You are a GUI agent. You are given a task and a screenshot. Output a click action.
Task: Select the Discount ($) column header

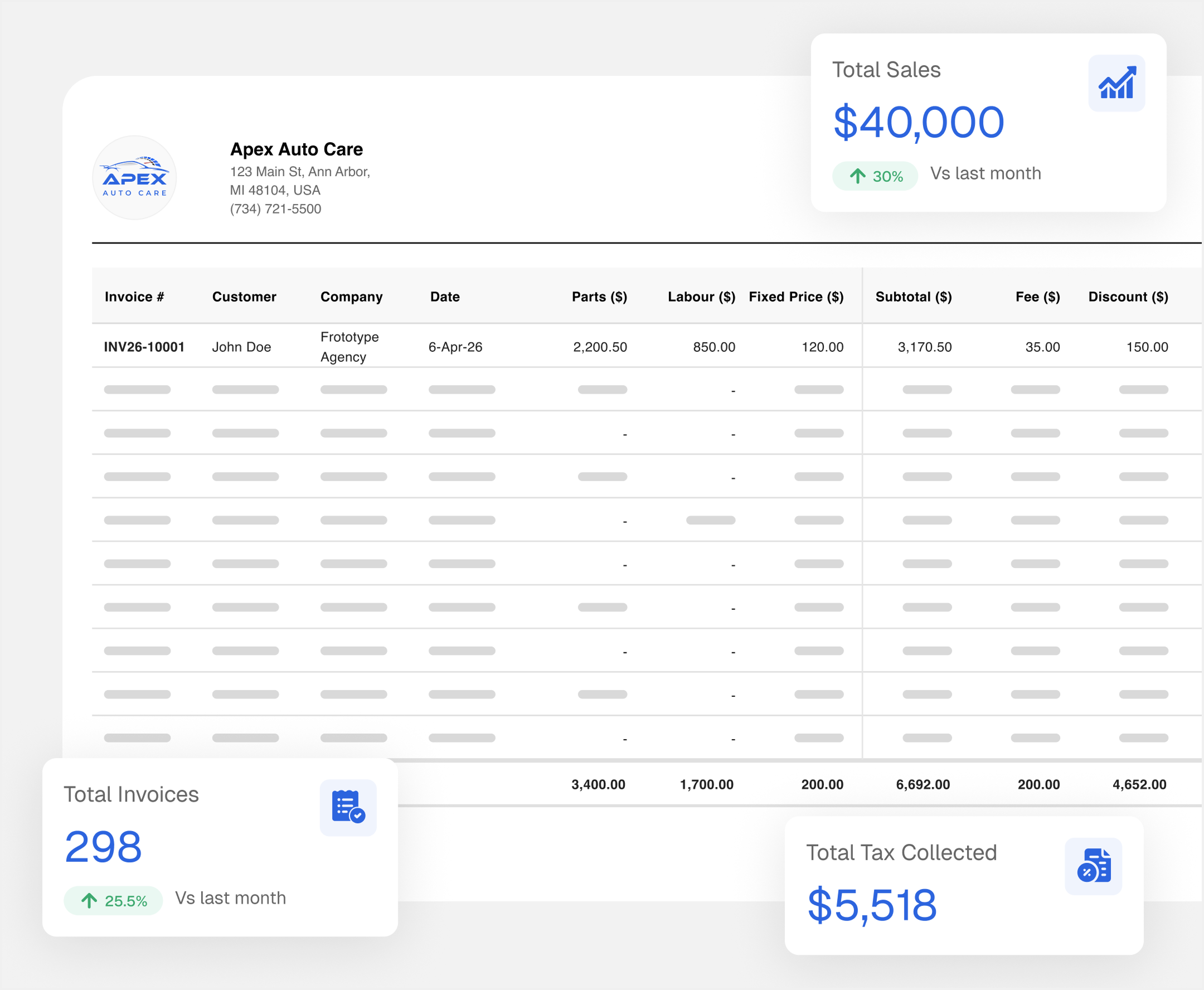point(1128,297)
